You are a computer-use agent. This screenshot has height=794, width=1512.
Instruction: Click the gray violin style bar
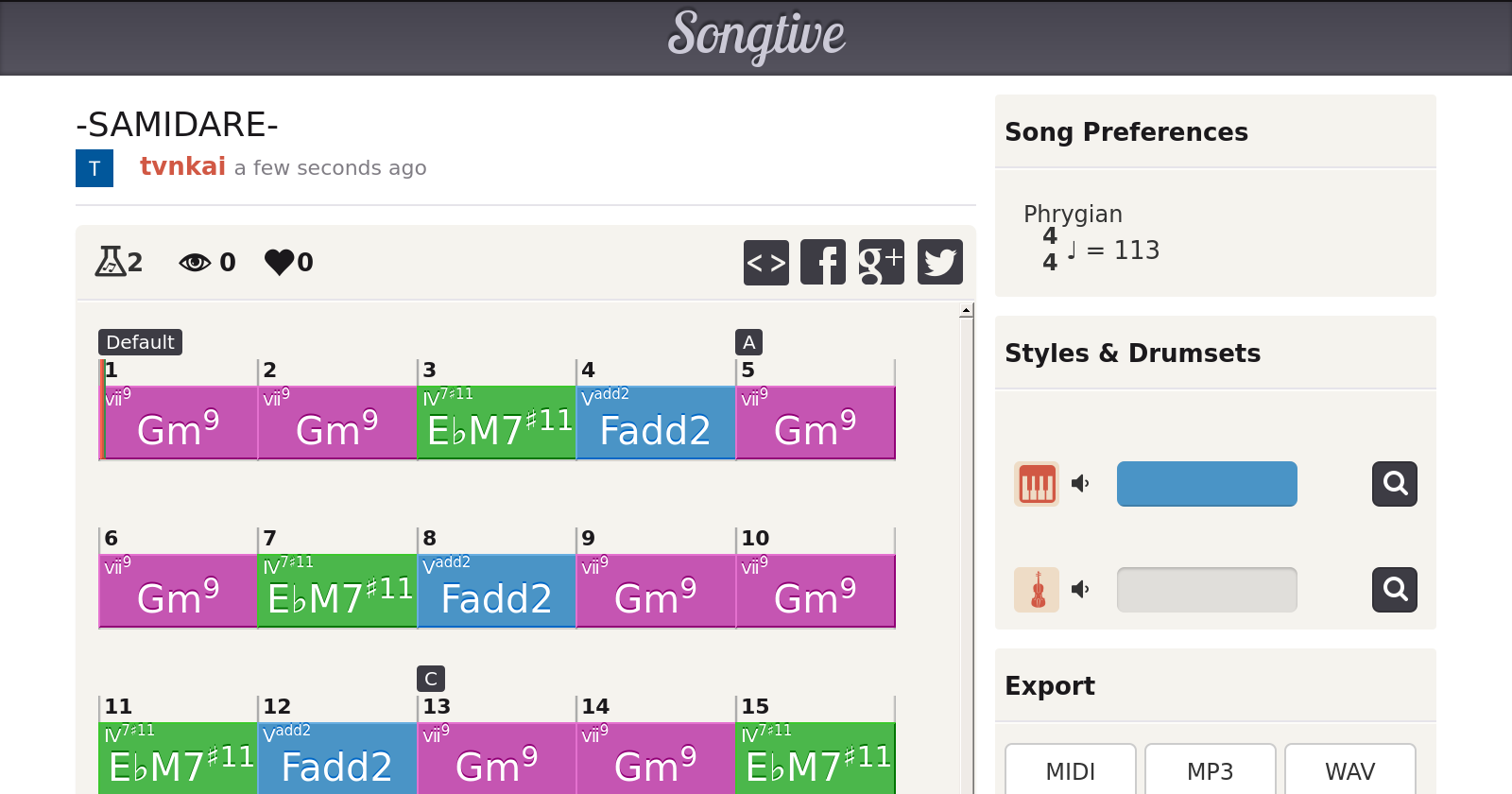1207,590
